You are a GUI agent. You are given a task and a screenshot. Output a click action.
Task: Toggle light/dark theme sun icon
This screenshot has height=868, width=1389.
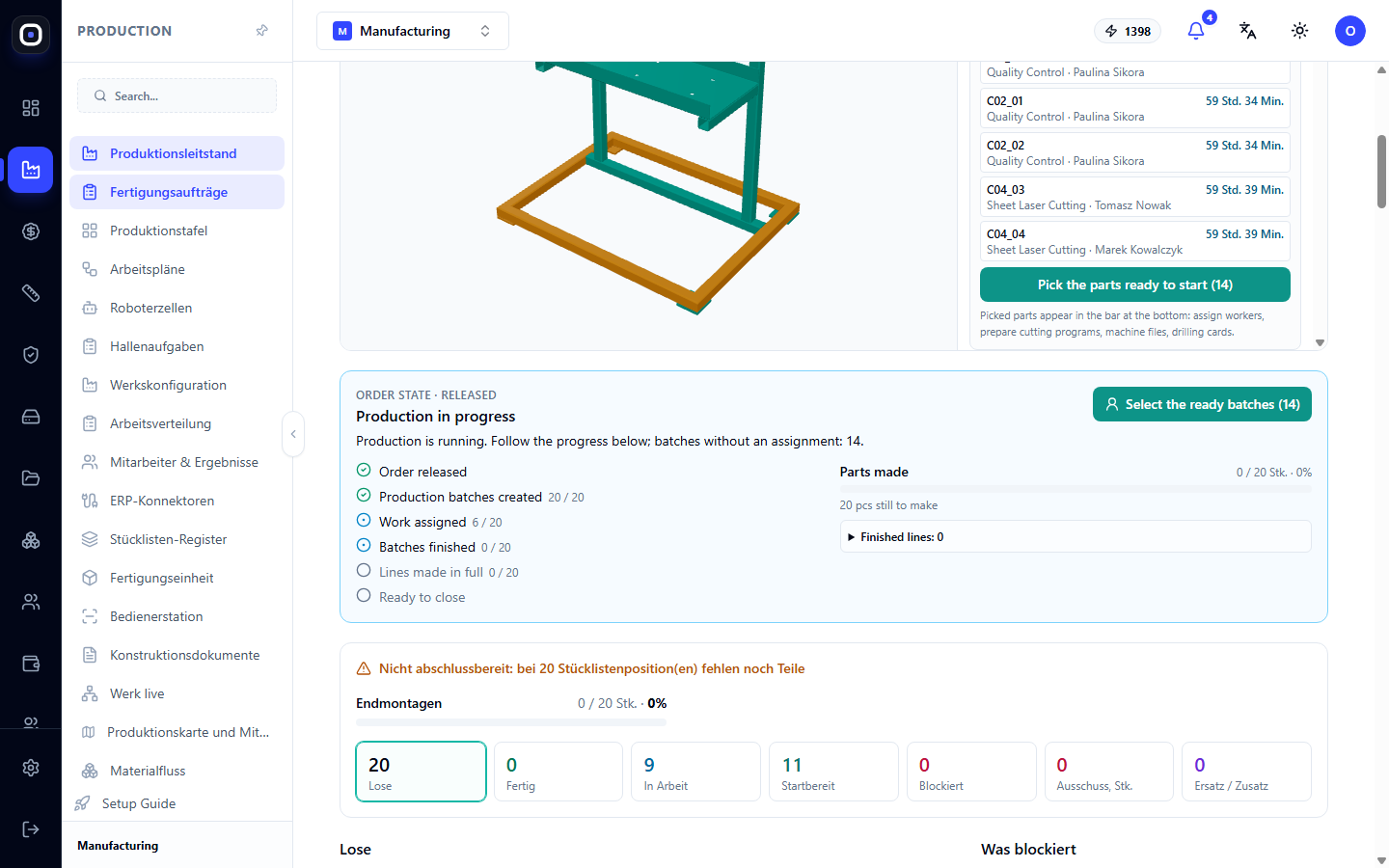[x=1300, y=31]
